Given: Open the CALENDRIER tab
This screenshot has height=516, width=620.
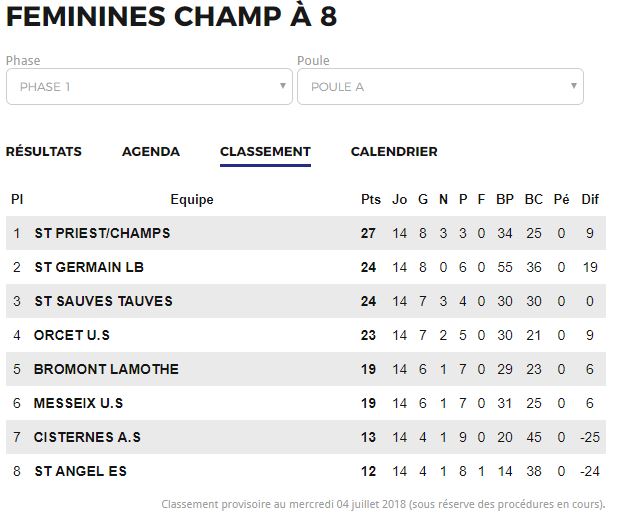Looking at the screenshot, I should (394, 151).
